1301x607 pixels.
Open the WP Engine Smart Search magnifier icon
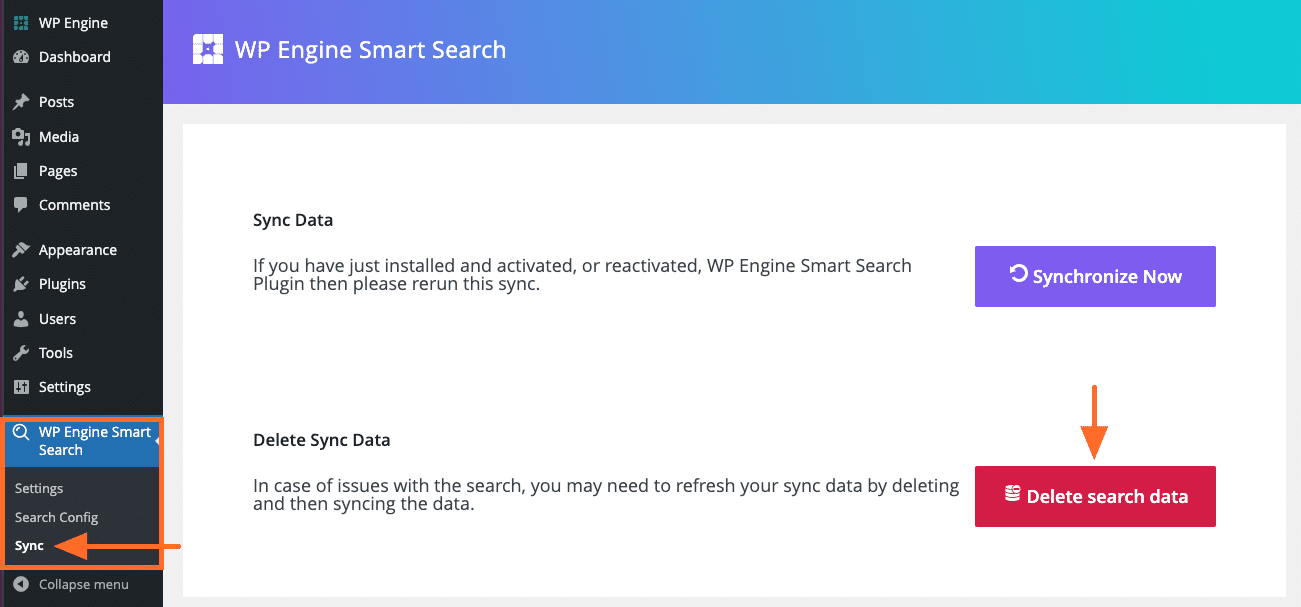pyautogui.click(x=22, y=431)
